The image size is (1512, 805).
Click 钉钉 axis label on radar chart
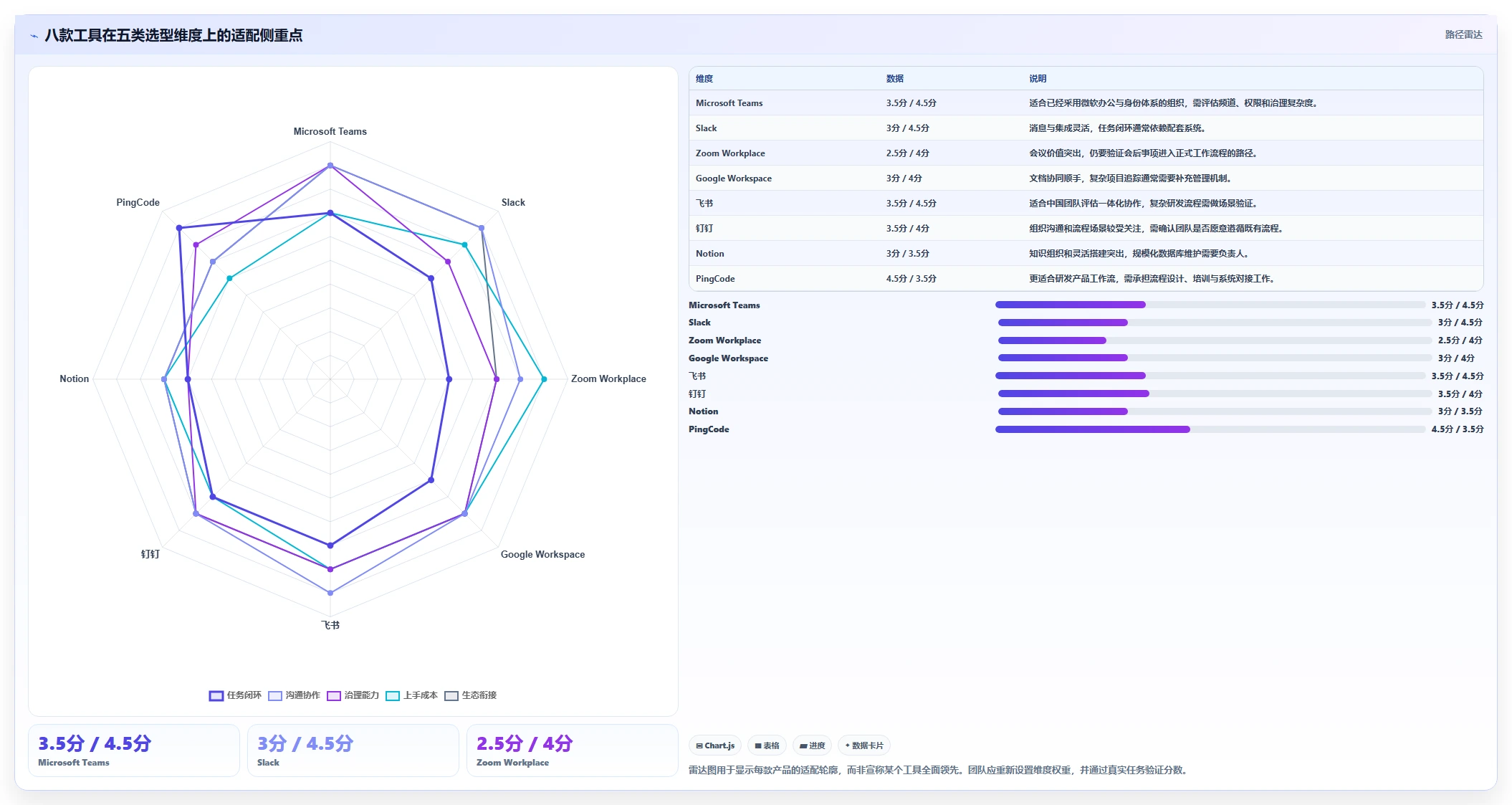[x=150, y=554]
